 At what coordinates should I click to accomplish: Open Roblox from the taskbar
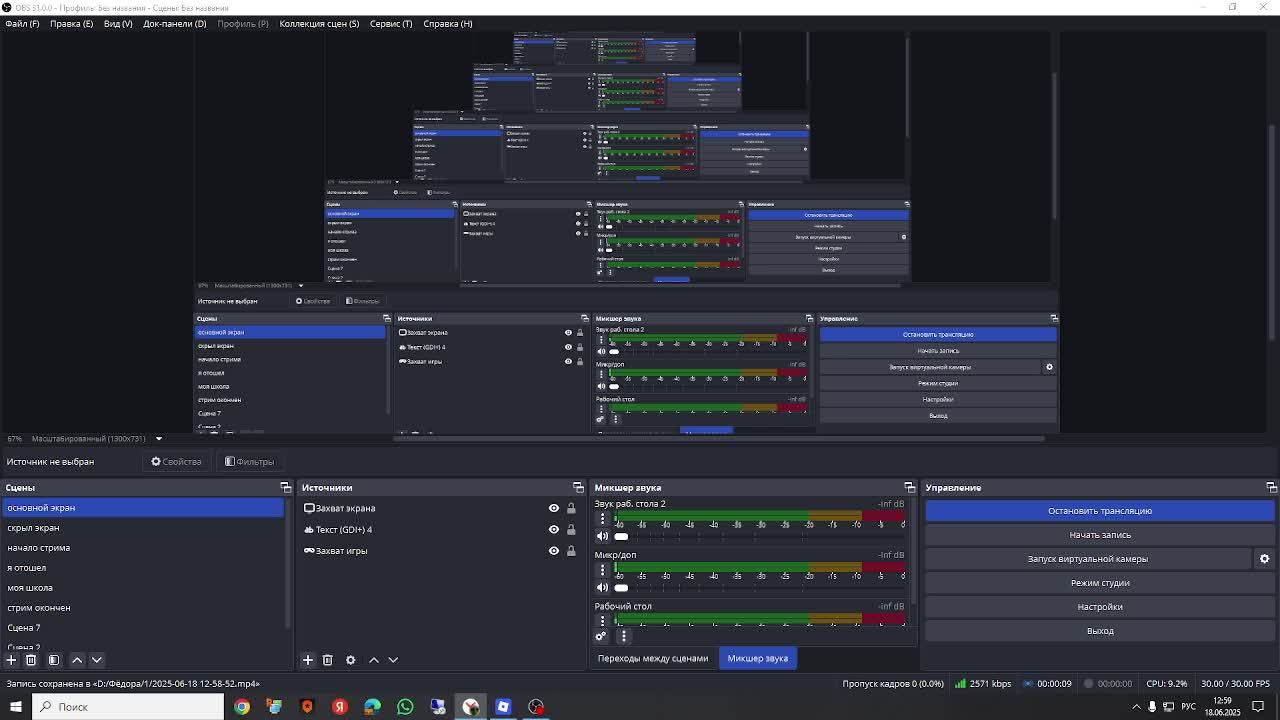tap(503, 707)
